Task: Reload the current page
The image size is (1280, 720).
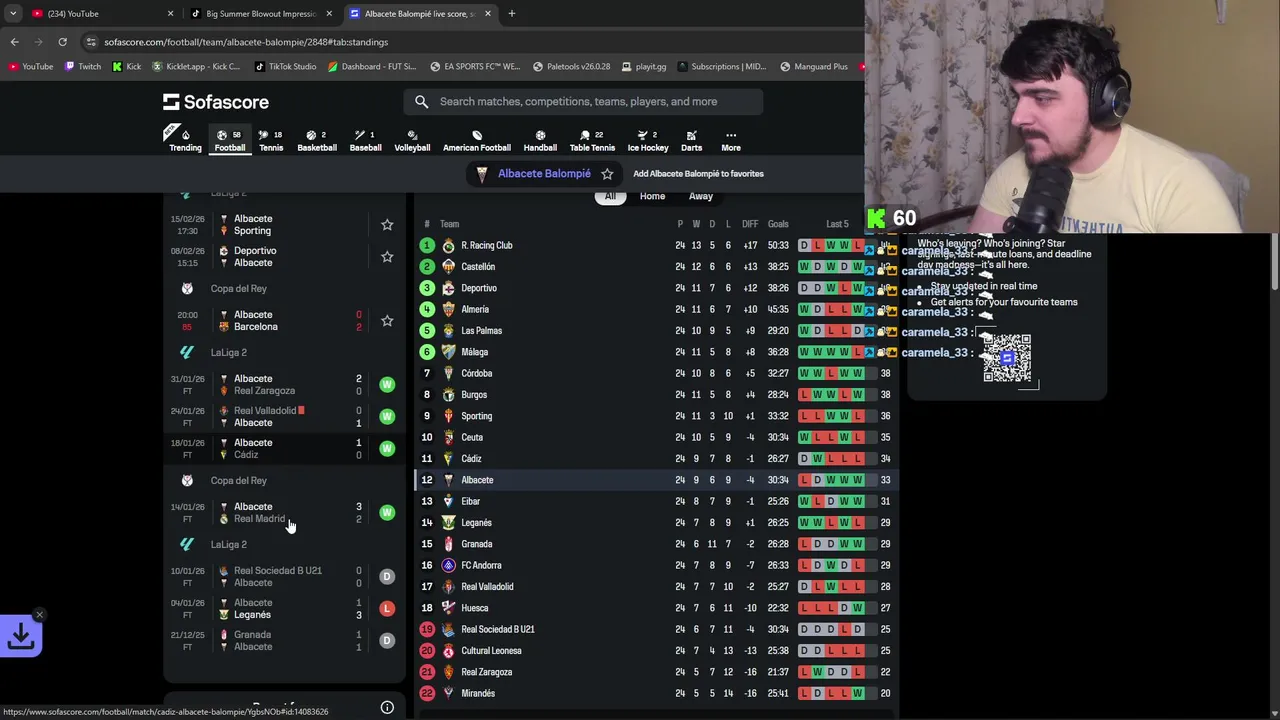Action: click(62, 42)
